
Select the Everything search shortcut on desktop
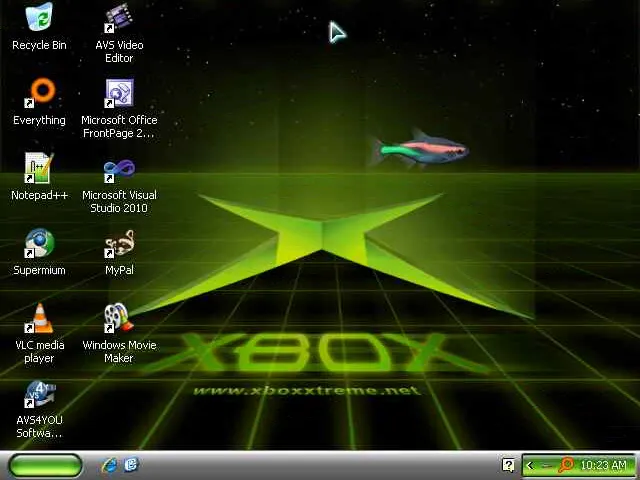39,93
